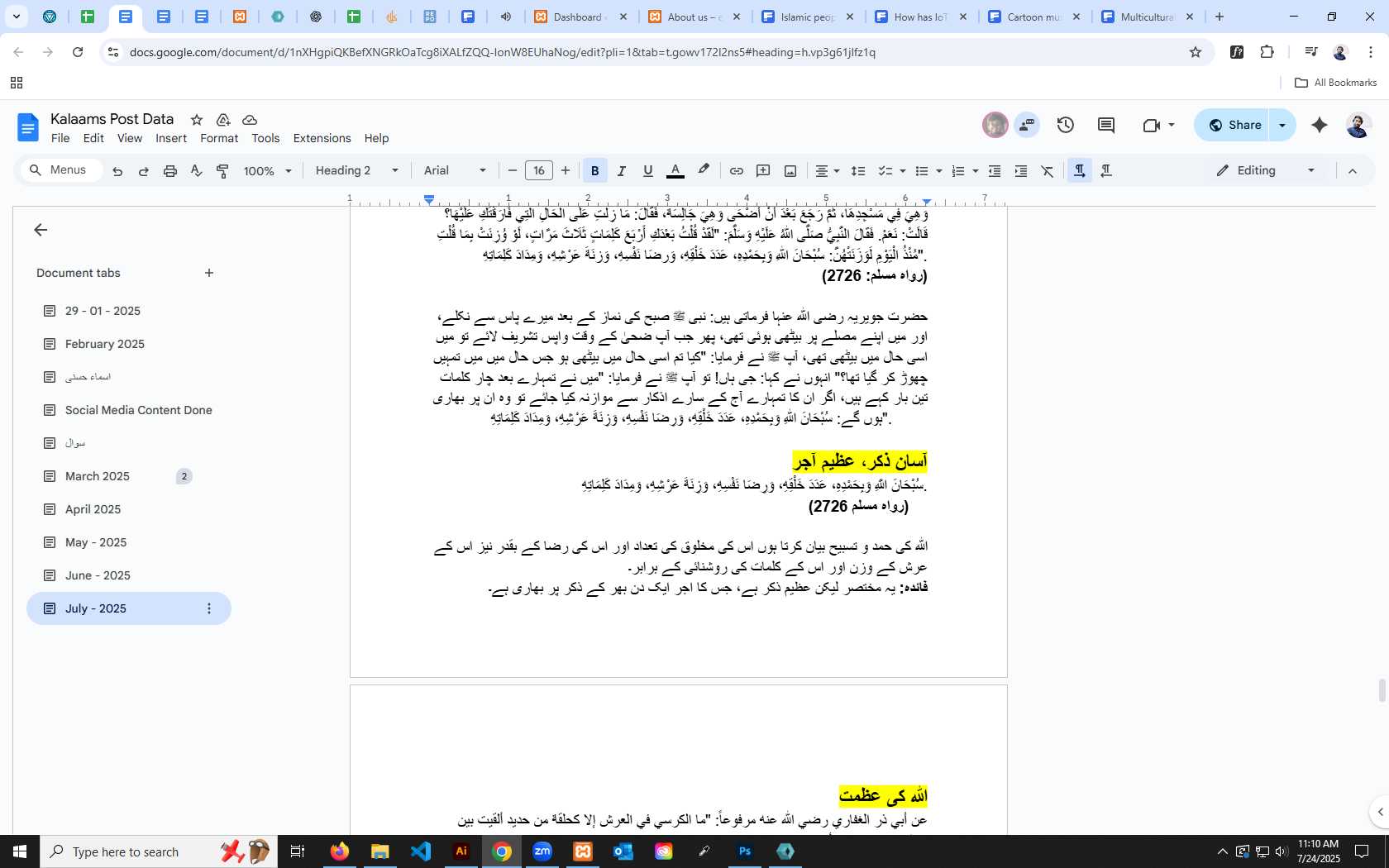Open the Format menu

pos(219,138)
